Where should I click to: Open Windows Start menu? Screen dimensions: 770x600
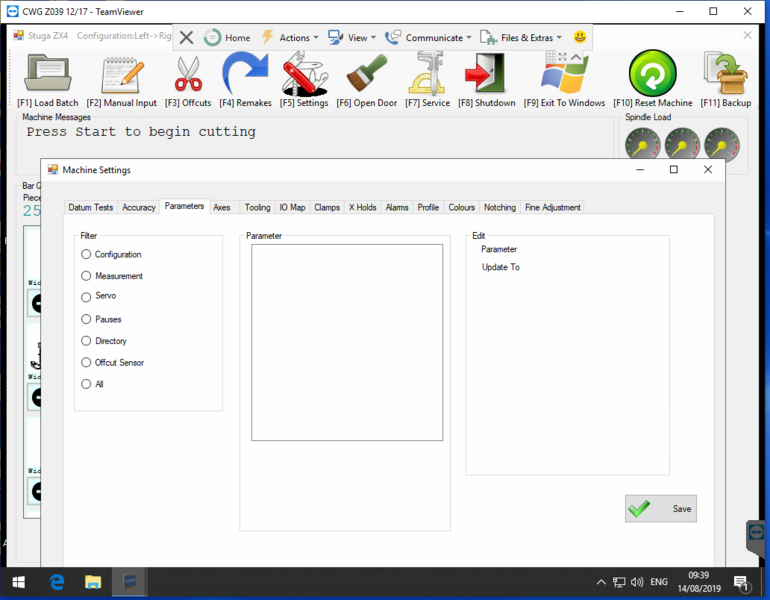[x=19, y=582]
